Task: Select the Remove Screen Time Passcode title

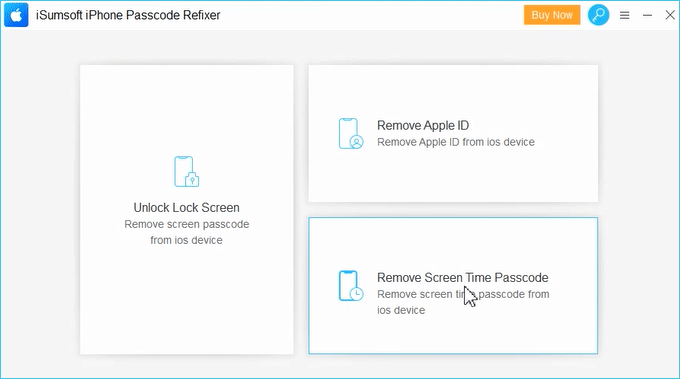Action: 463,278
